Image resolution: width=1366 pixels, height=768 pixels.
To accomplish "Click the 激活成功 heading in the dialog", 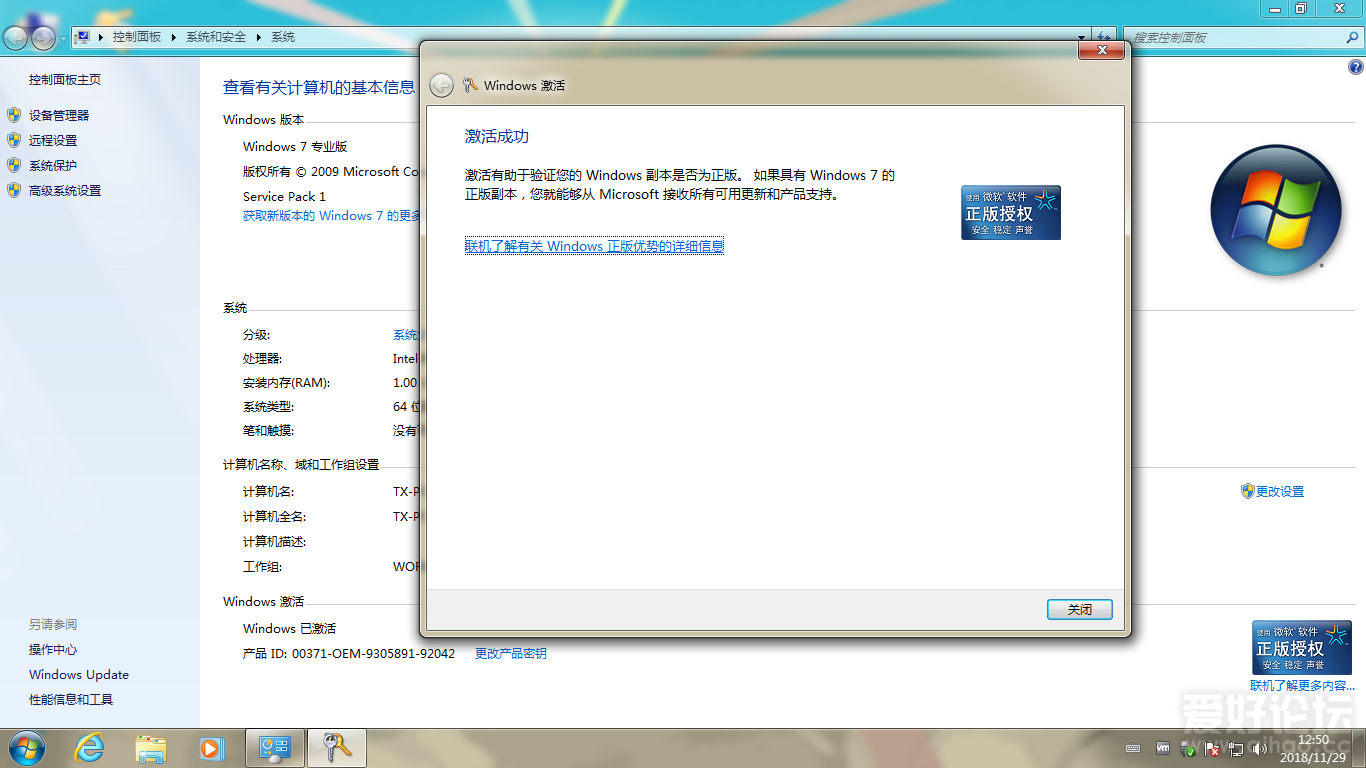I will (497, 136).
